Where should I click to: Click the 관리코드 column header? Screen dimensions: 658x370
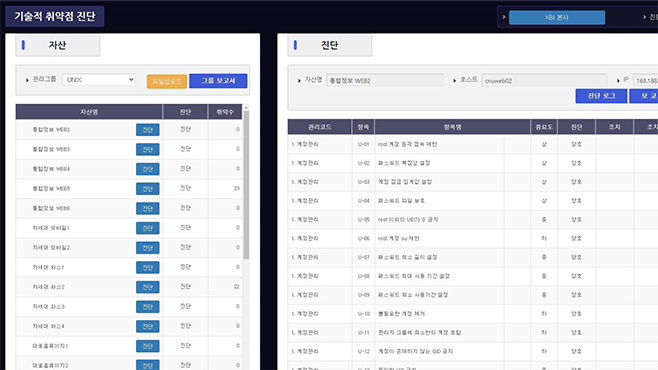pos(320,127)
